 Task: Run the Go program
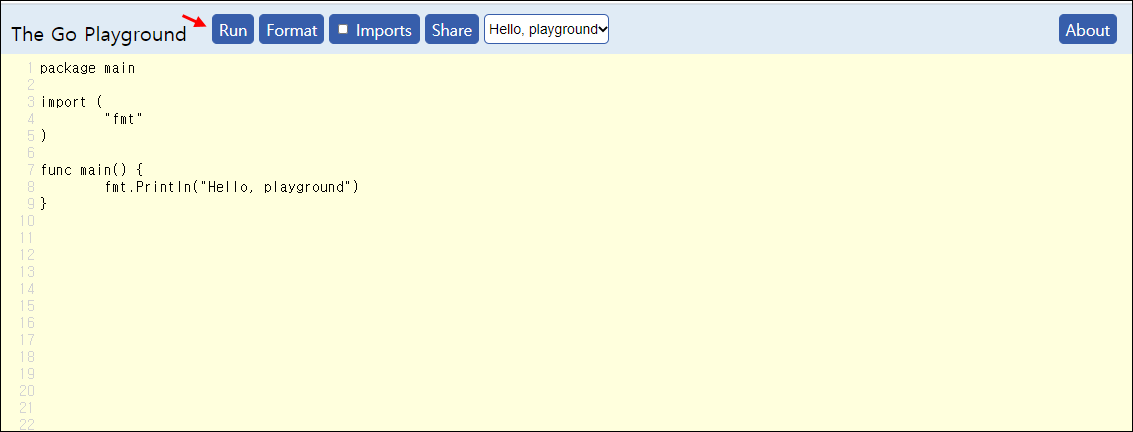tap(233, 30)
